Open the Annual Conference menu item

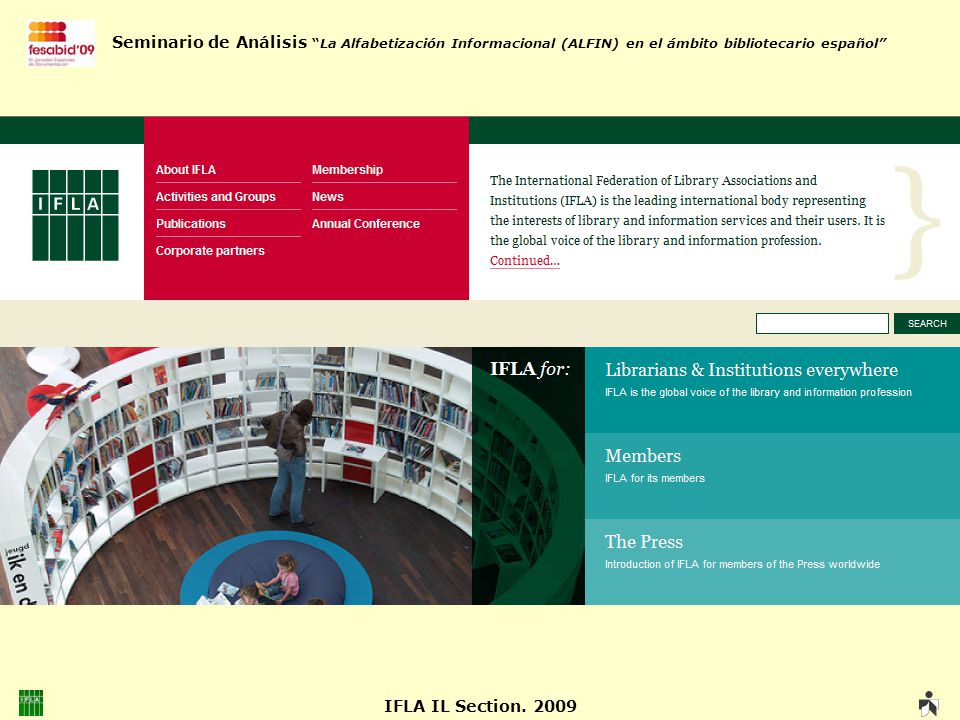(366, 223)
